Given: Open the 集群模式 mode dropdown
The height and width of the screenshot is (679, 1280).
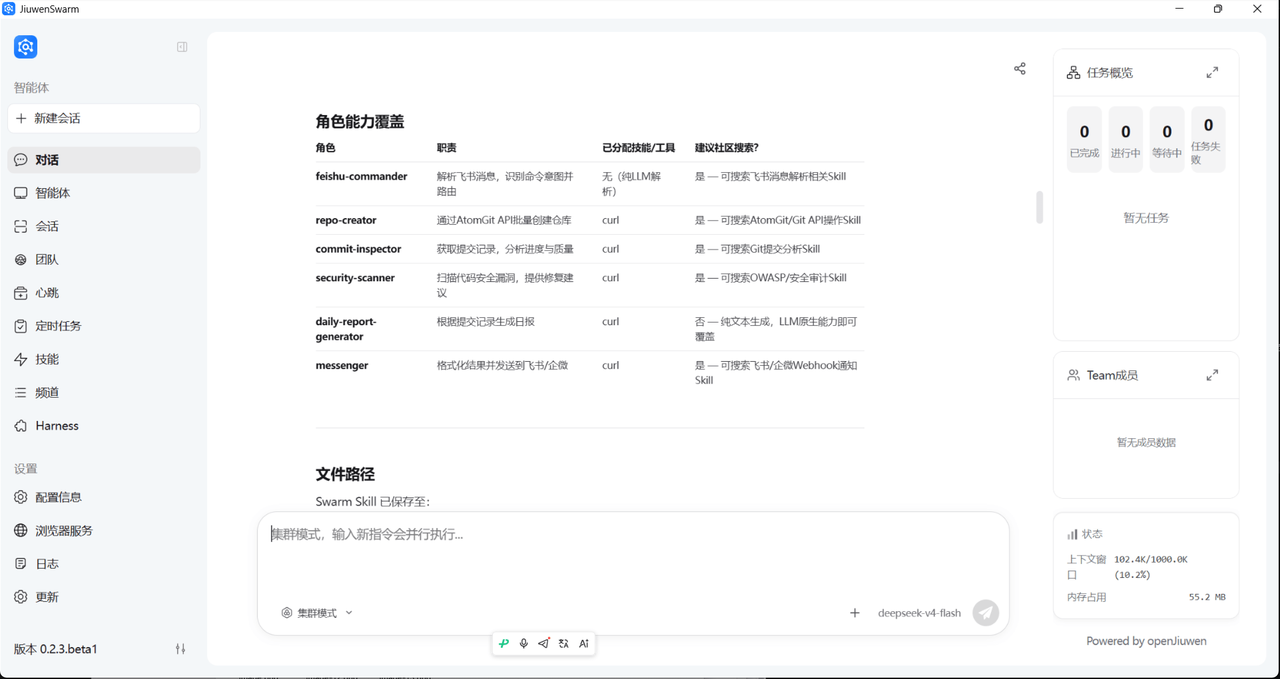Looking at the screenshot, I should coord(317,613).
